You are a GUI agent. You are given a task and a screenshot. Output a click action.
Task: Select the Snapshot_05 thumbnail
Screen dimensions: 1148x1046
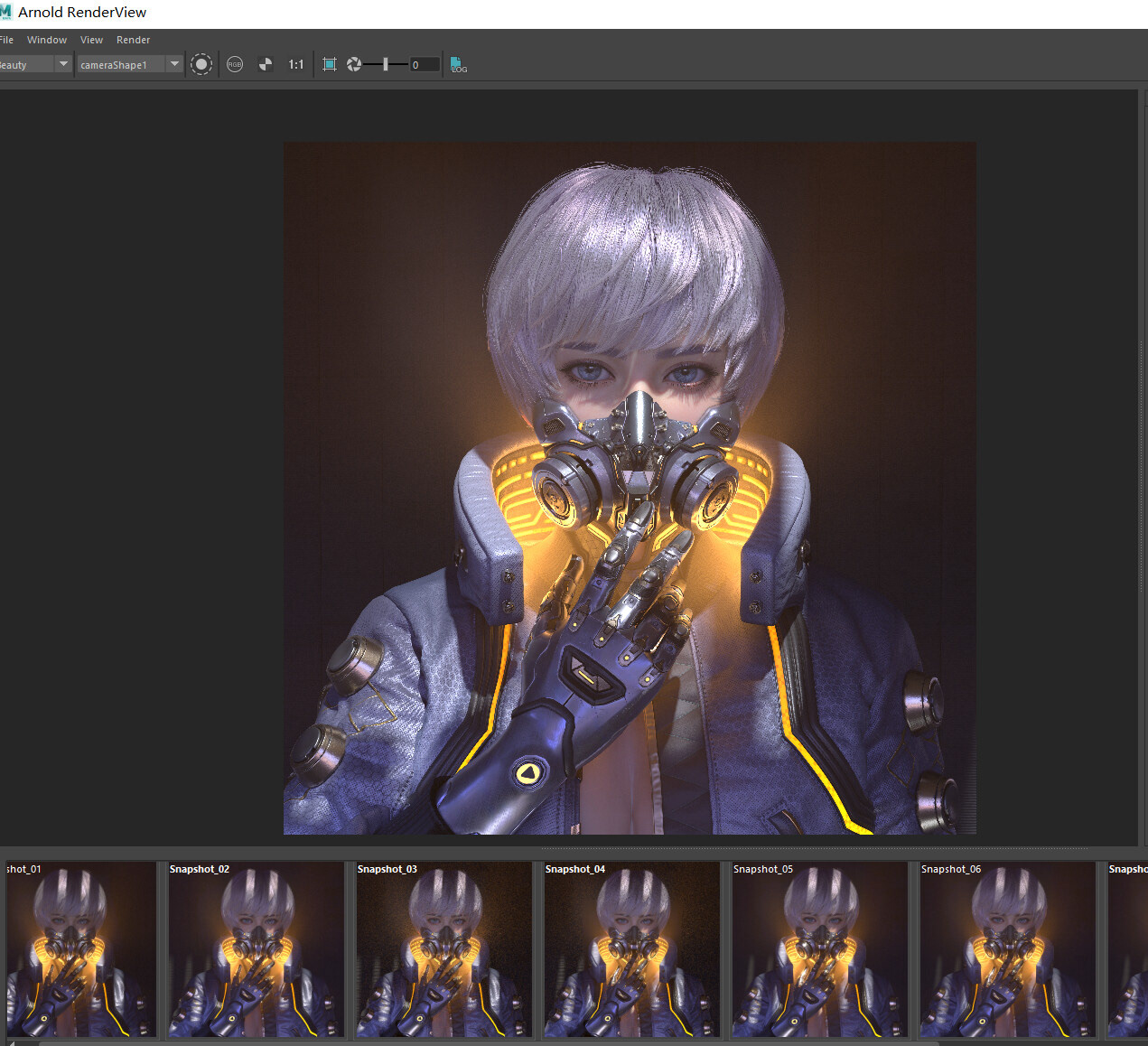[819, 948]
